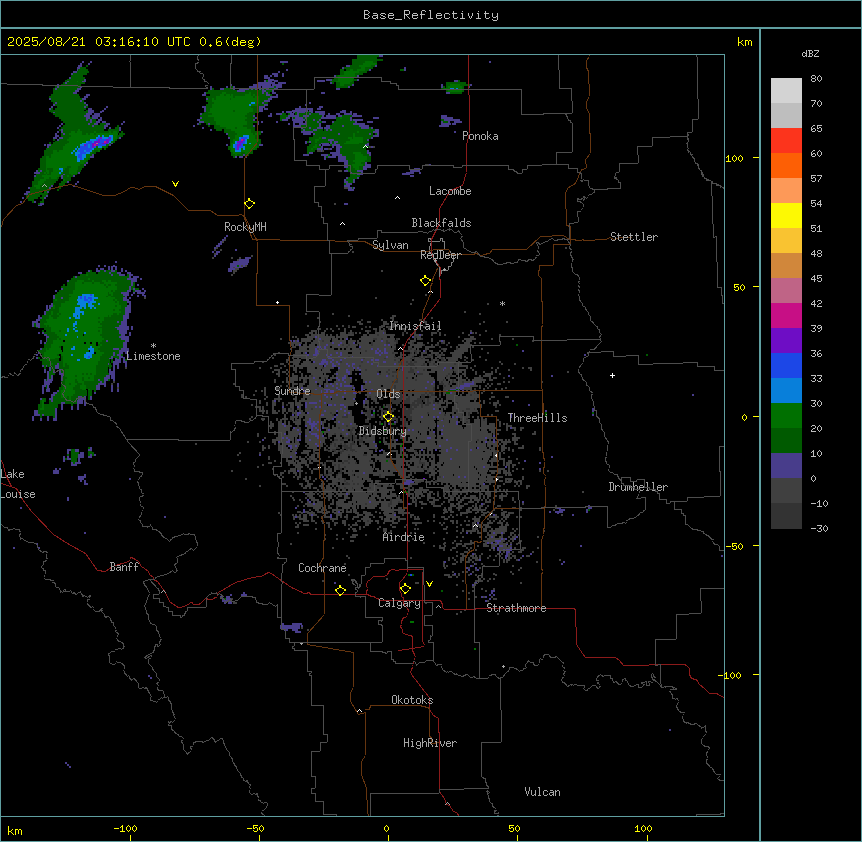The image size is (862, 842).
Task: Pick the purple 36–39 dBZ legend swatch
Action: 786,341
